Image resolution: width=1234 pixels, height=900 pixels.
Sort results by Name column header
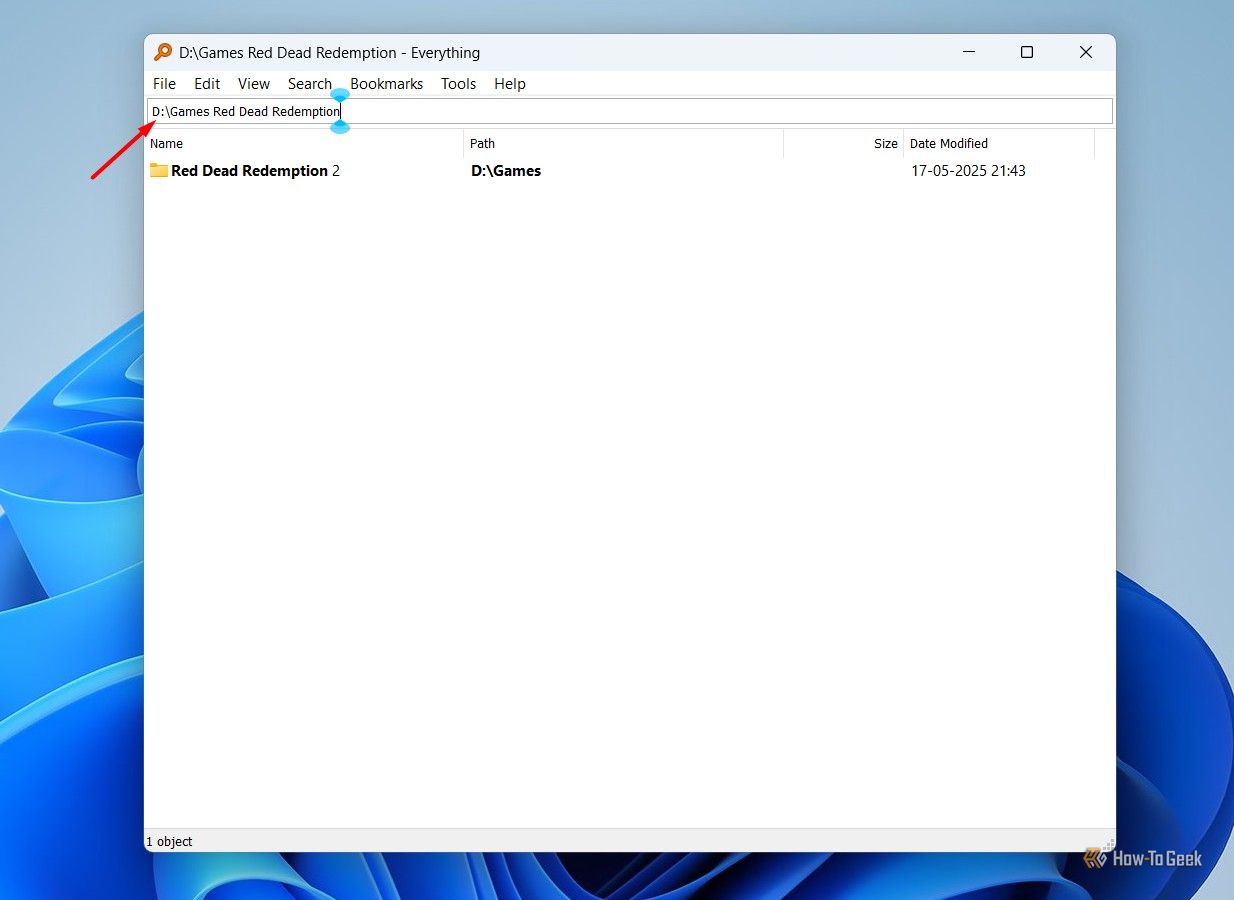coord(305,144)
